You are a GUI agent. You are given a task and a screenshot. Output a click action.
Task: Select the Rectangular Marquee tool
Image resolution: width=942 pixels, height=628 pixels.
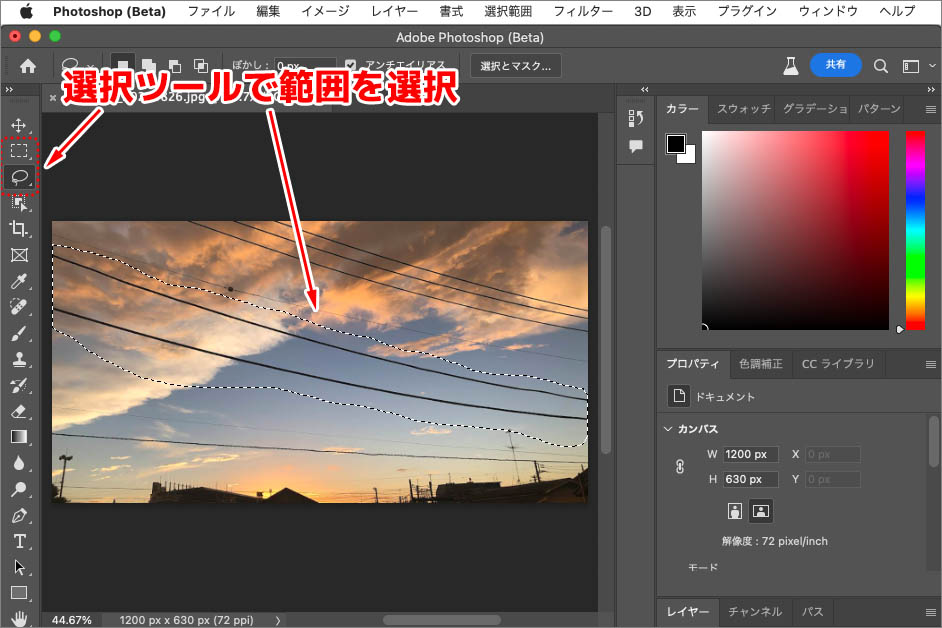point(19,150)
